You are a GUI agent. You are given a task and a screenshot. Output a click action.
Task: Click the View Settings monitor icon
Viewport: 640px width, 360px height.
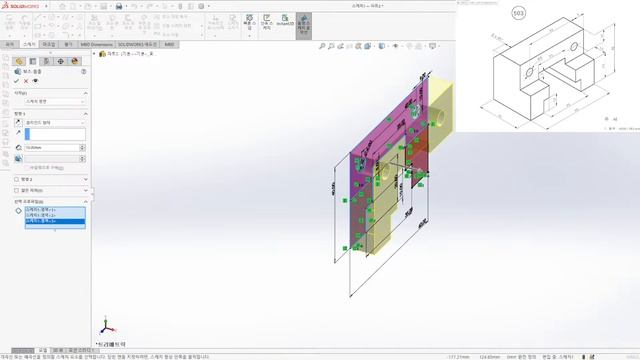pyautogui.click(x=433, y=46)
